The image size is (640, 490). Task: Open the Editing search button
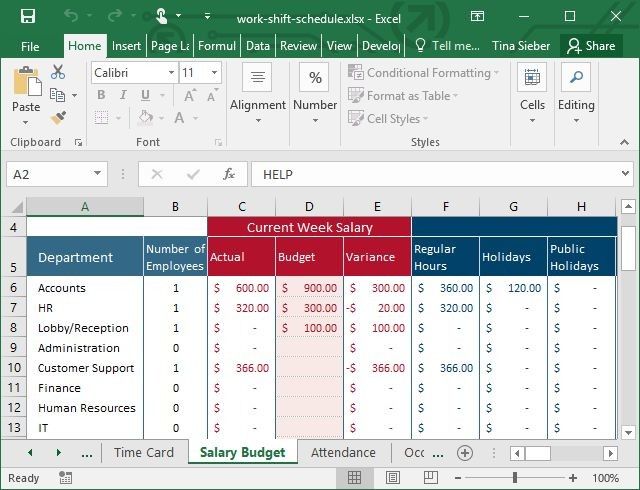point(576,88)
